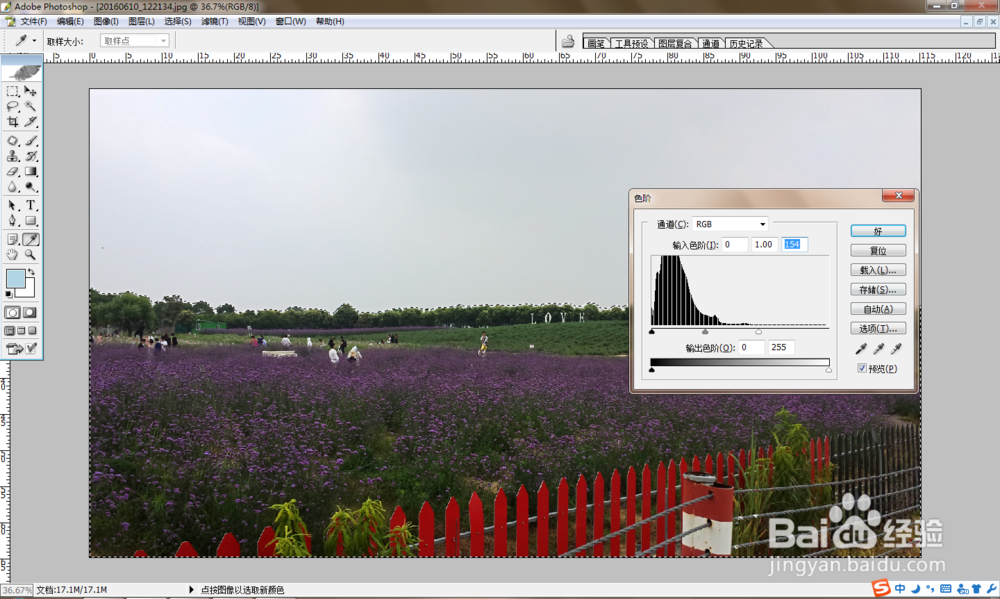
Task: Open the 通道 RGB channel dropdown
Action: point(730,224)
